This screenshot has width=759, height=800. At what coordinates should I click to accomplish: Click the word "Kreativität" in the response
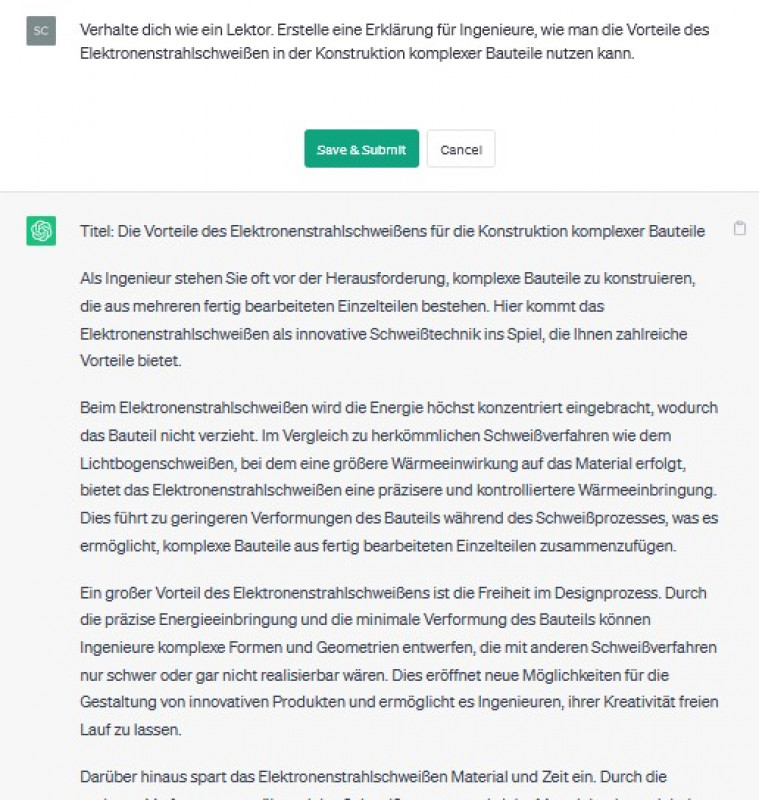[631, 702]
